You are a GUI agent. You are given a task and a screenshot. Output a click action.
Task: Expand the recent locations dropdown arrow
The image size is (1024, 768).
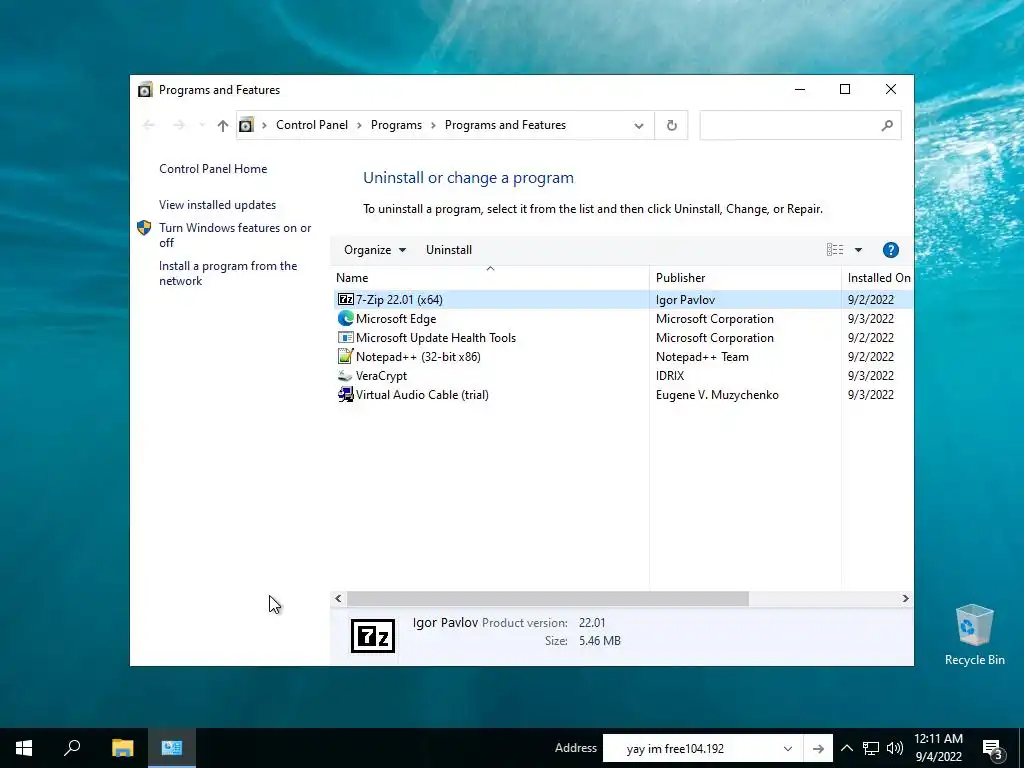tap(202, 125)
